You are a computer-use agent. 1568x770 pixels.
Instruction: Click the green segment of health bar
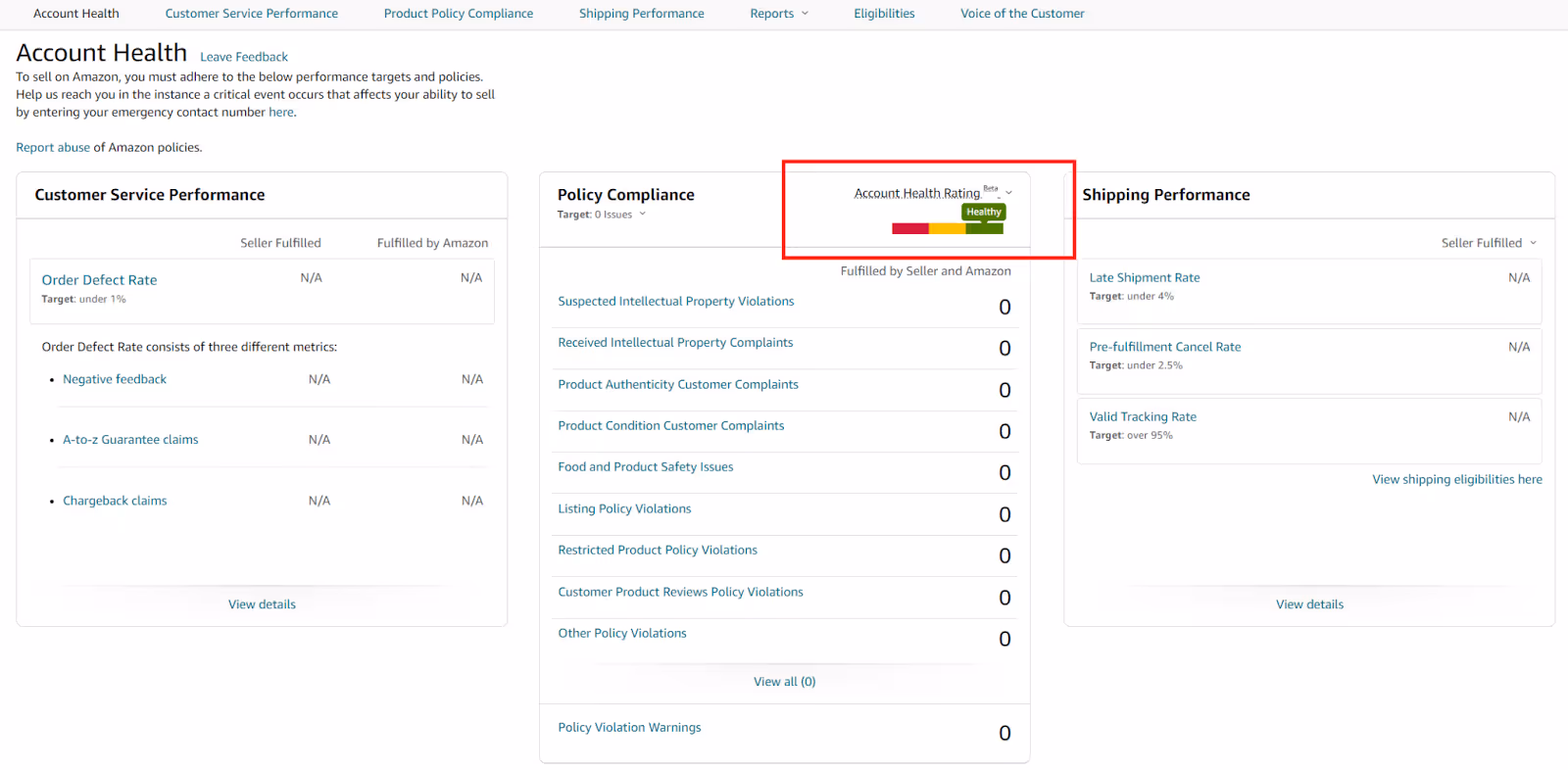coord(985,229)
